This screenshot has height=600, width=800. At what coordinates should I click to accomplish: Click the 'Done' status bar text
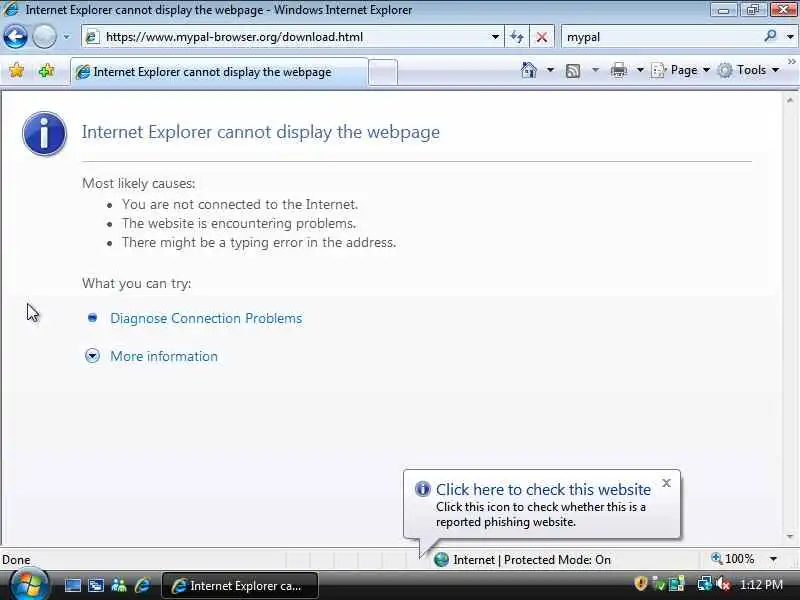tap(16, 560)
